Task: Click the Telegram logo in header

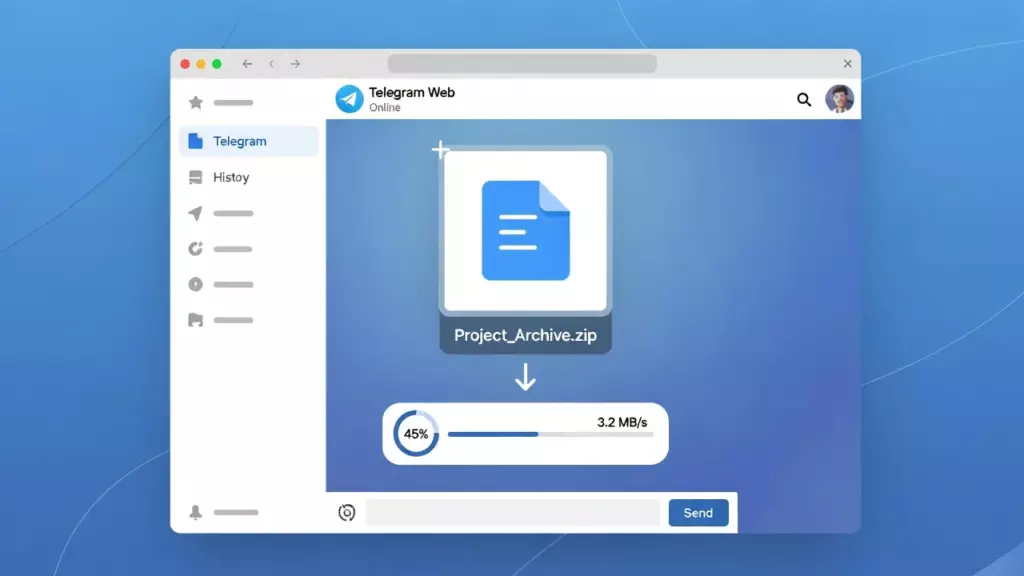Action: [349, 98]
